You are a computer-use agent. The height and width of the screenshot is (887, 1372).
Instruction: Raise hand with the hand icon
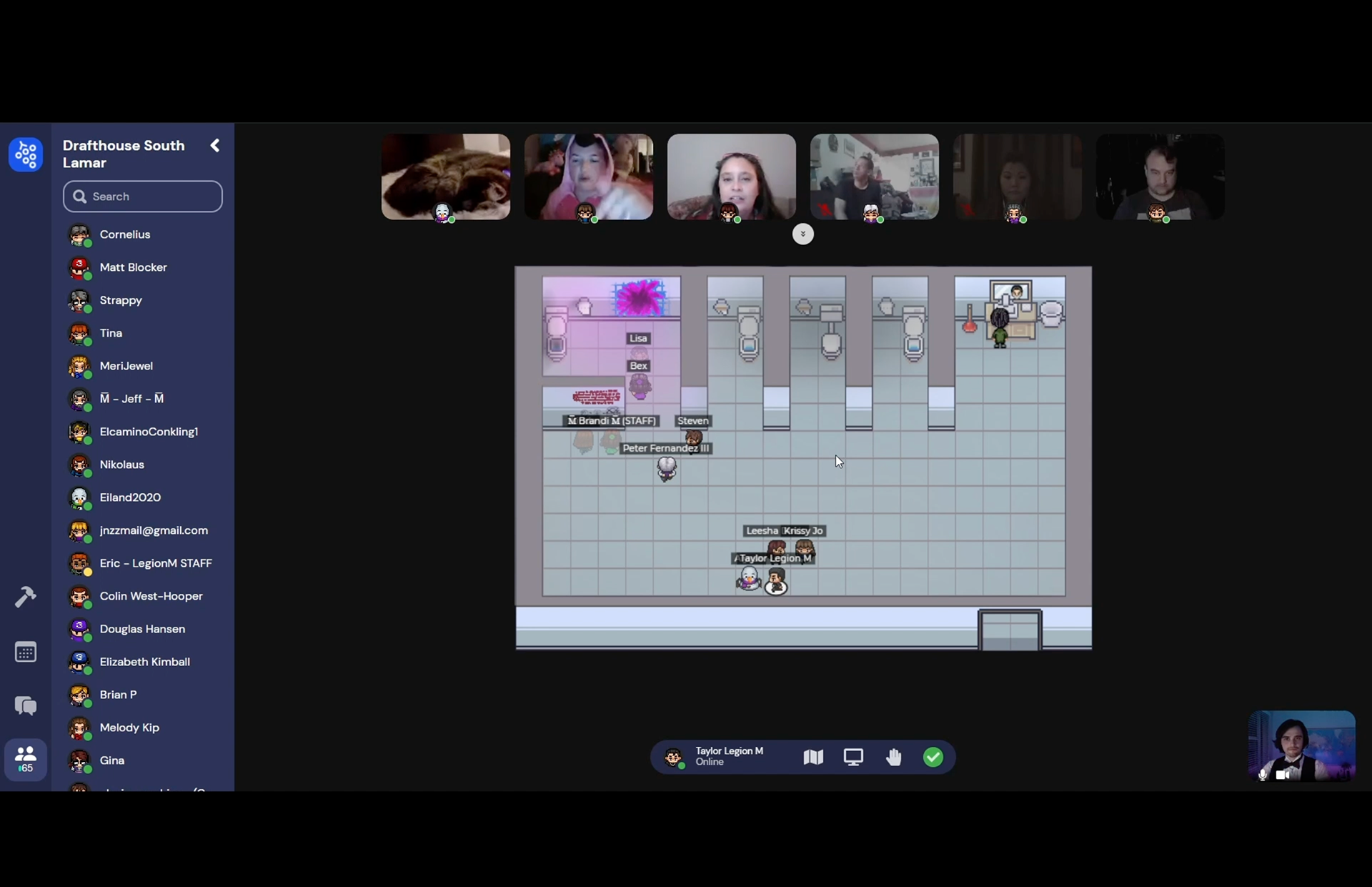[893, 757]
